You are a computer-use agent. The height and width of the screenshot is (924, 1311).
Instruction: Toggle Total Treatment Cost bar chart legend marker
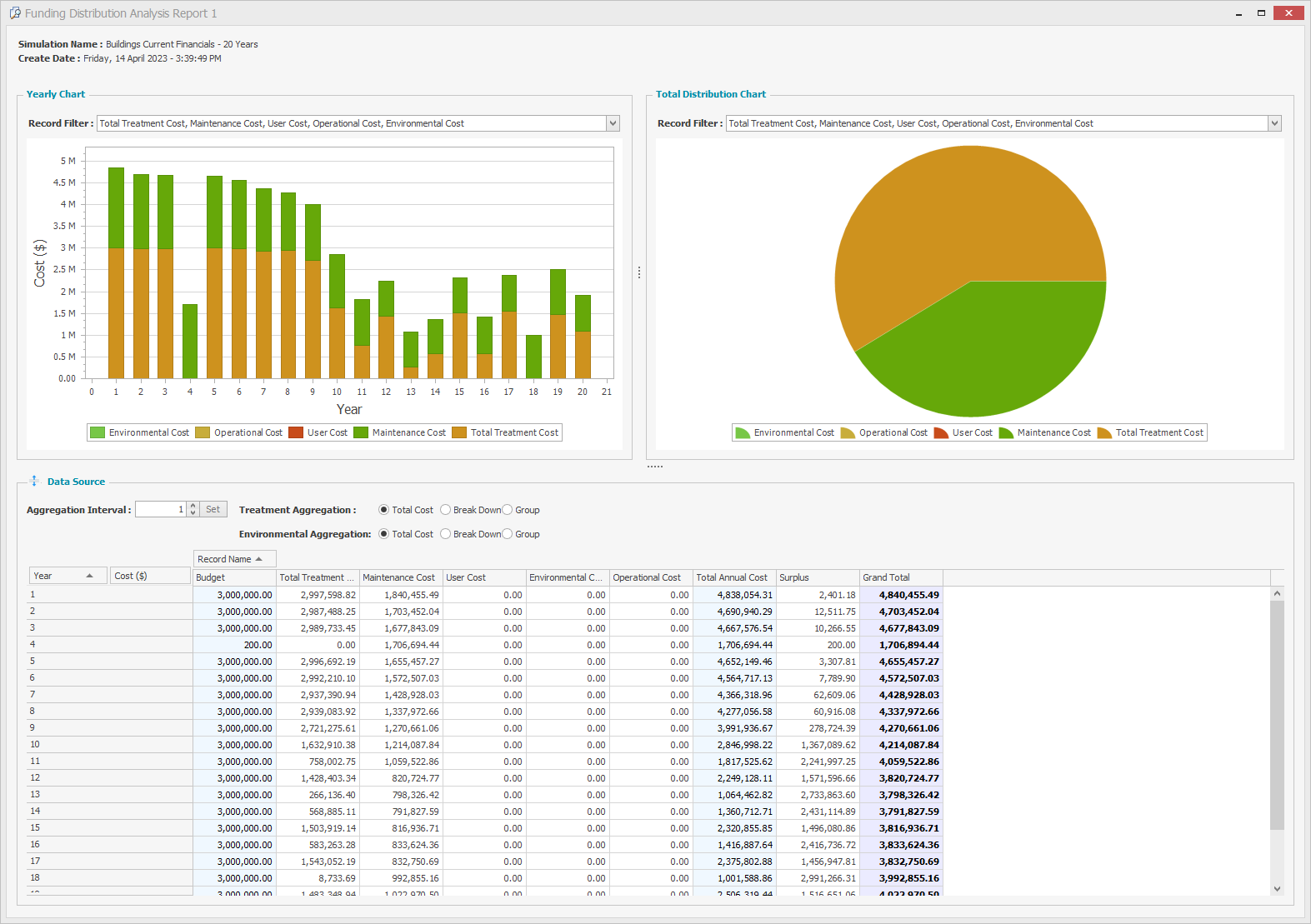pos(459,432)
